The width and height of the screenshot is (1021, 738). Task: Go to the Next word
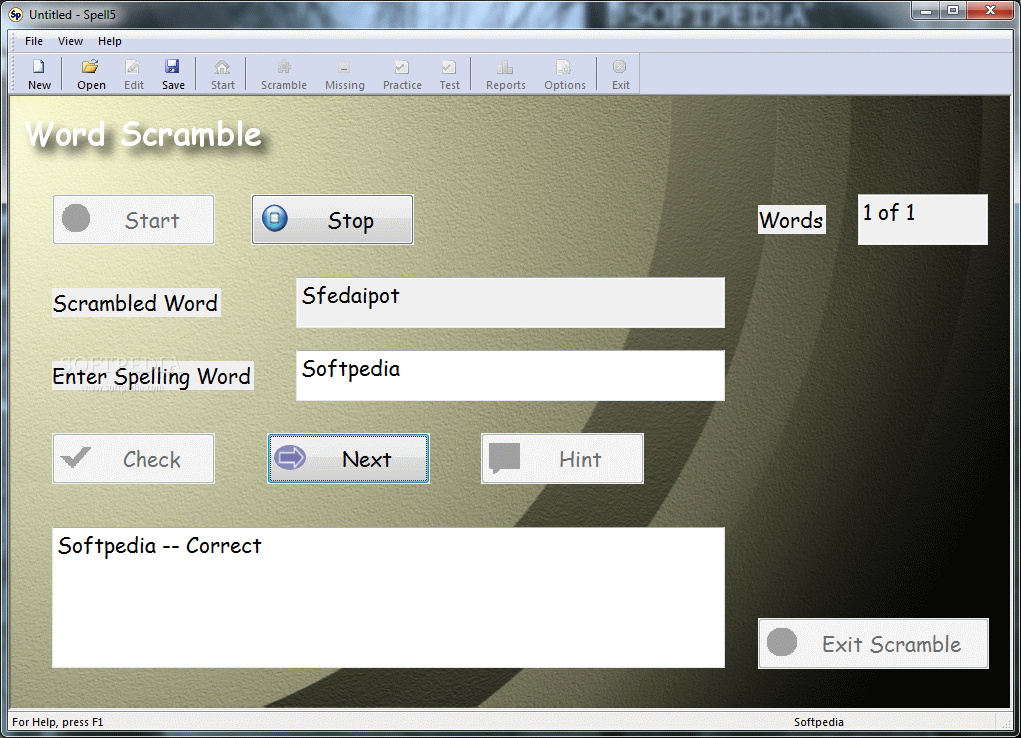(x=348, y=459)
